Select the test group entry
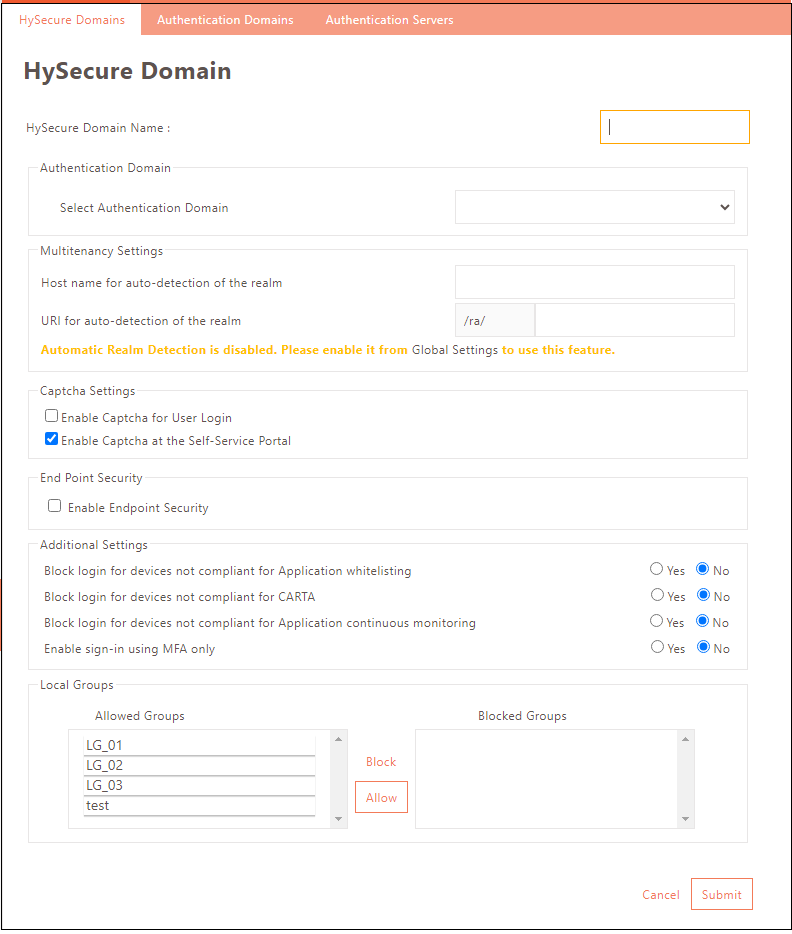 pyautogui.click(x=198, y=804)
